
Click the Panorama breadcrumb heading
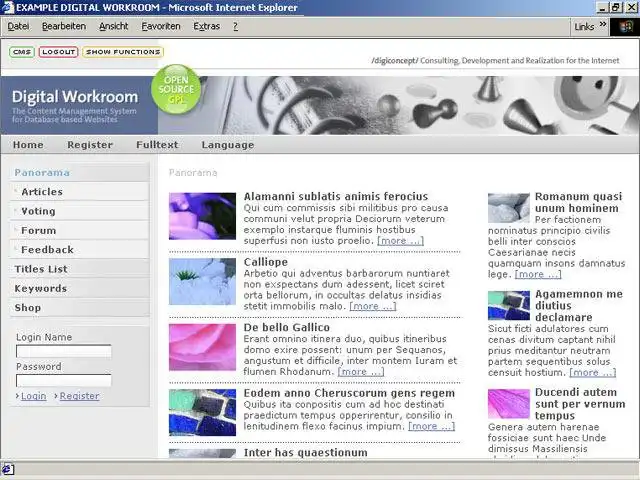193,173
